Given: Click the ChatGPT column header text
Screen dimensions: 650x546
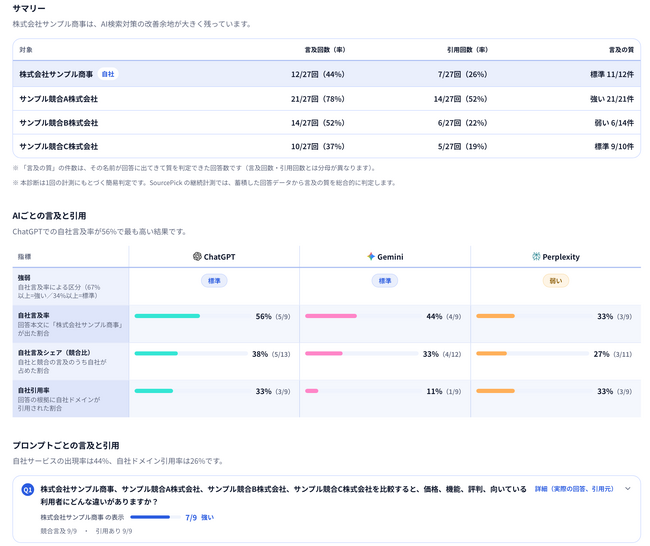Looking at the screenshot, I should [219, 257].
